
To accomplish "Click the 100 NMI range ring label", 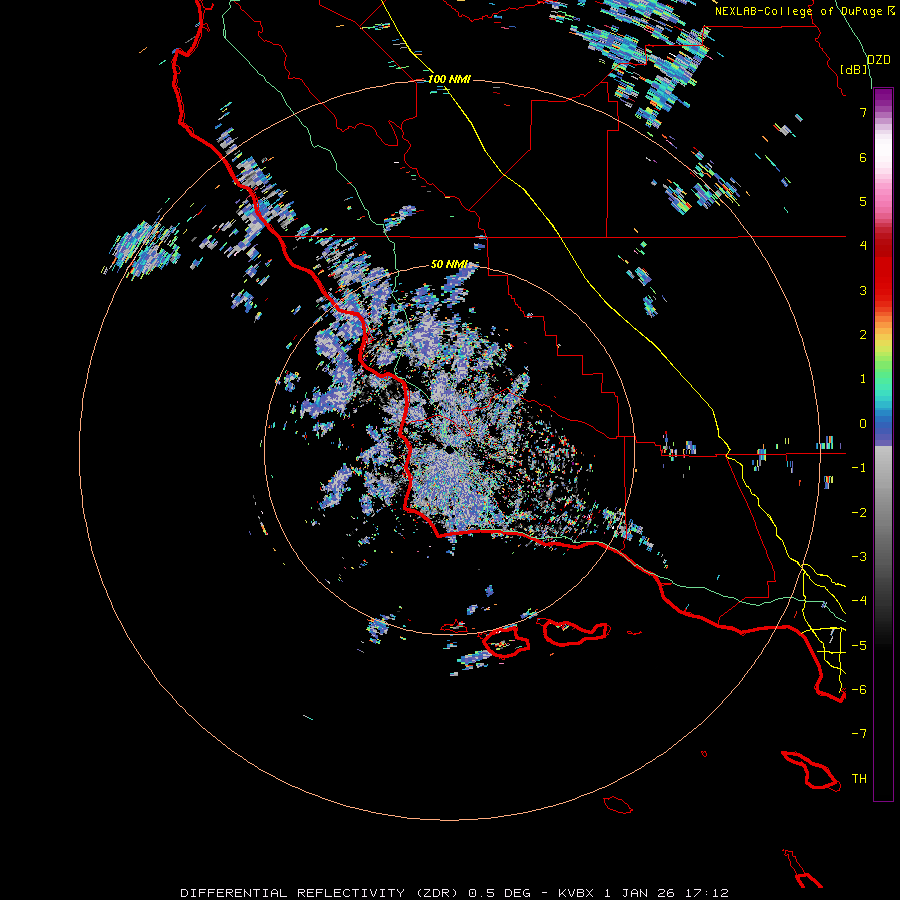I will click(449, 79).
